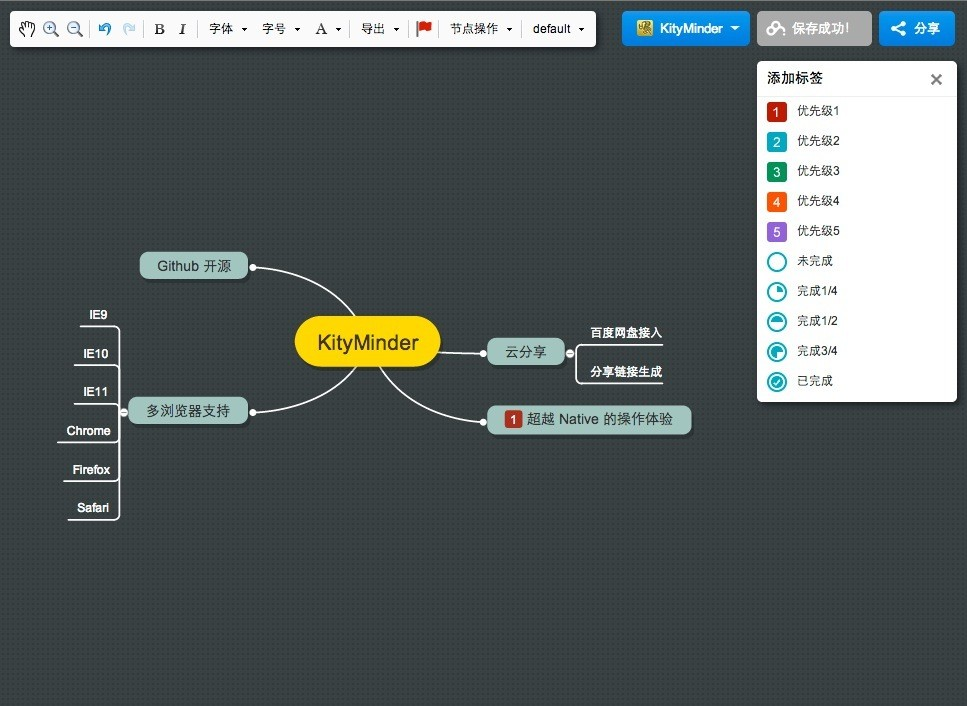967x706 pixels.
Task: Choose the red 优先级1 priority tag
Action: 777,112
